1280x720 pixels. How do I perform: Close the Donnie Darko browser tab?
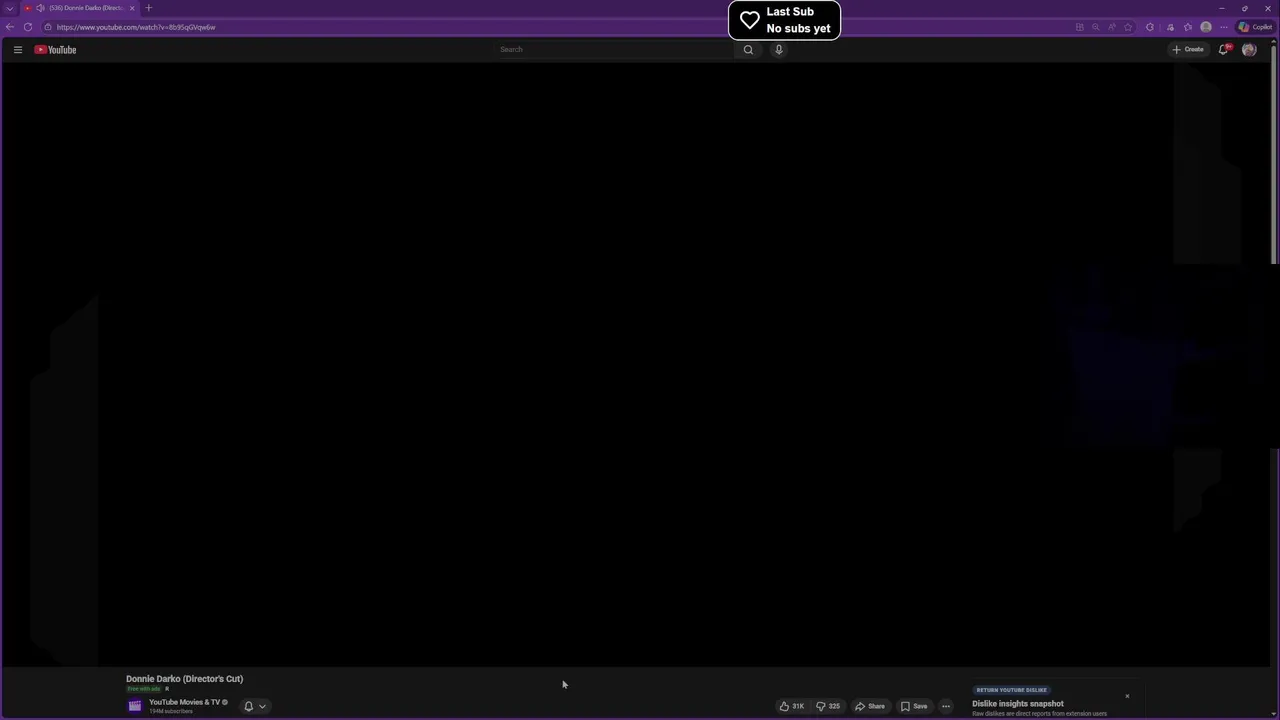tap(132, 8)
